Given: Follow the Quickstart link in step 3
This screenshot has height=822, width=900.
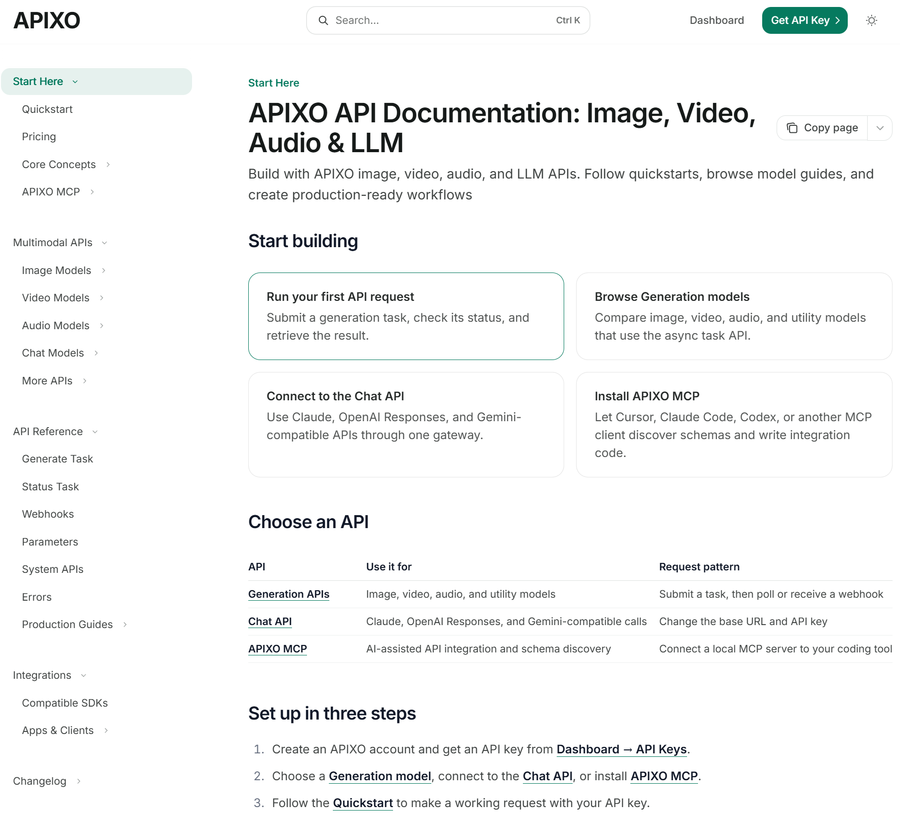Looking at the screenshot, I should (363, 803).
